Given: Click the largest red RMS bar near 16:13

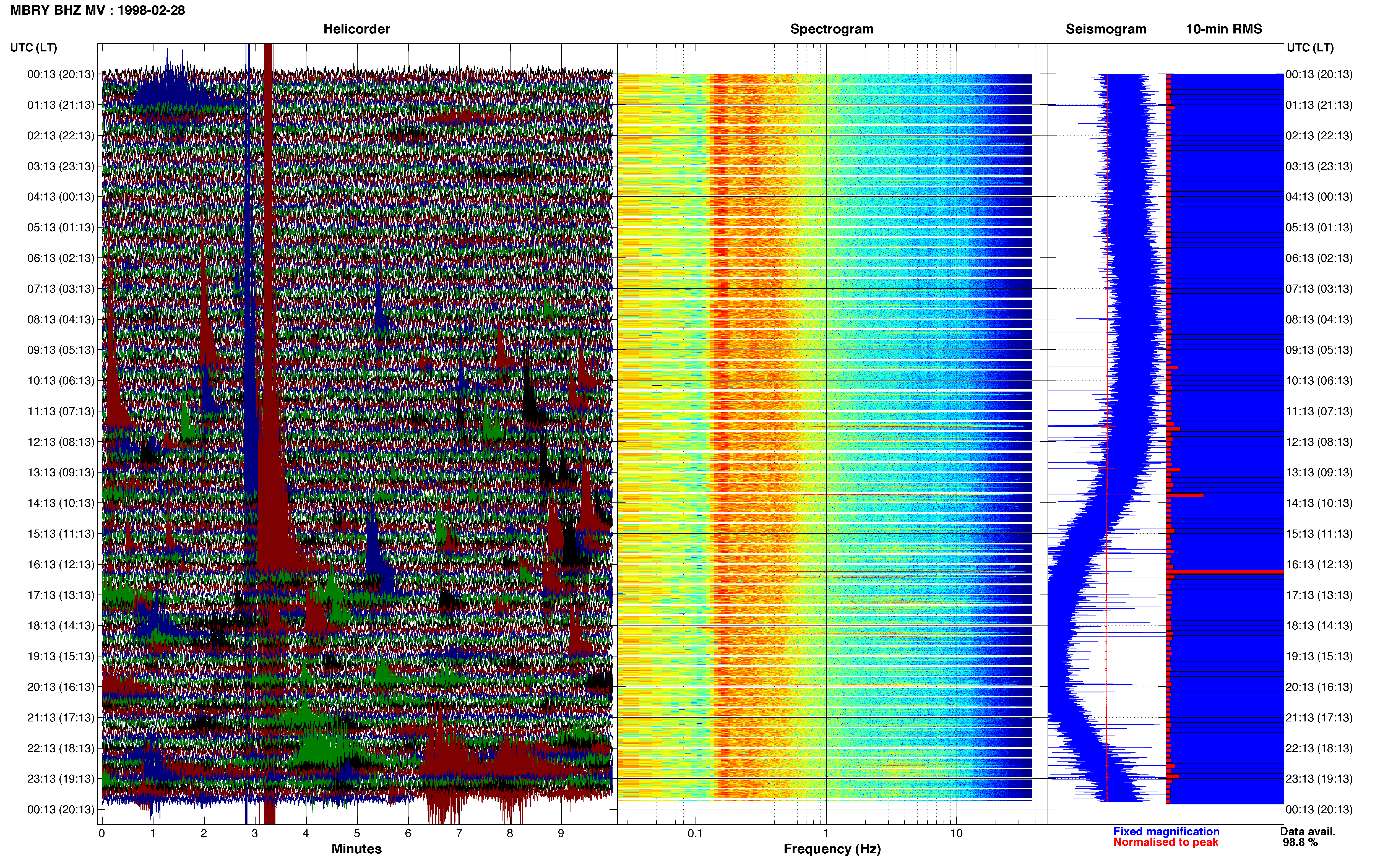Looking at the screenshot, I should pos(1225,572).
